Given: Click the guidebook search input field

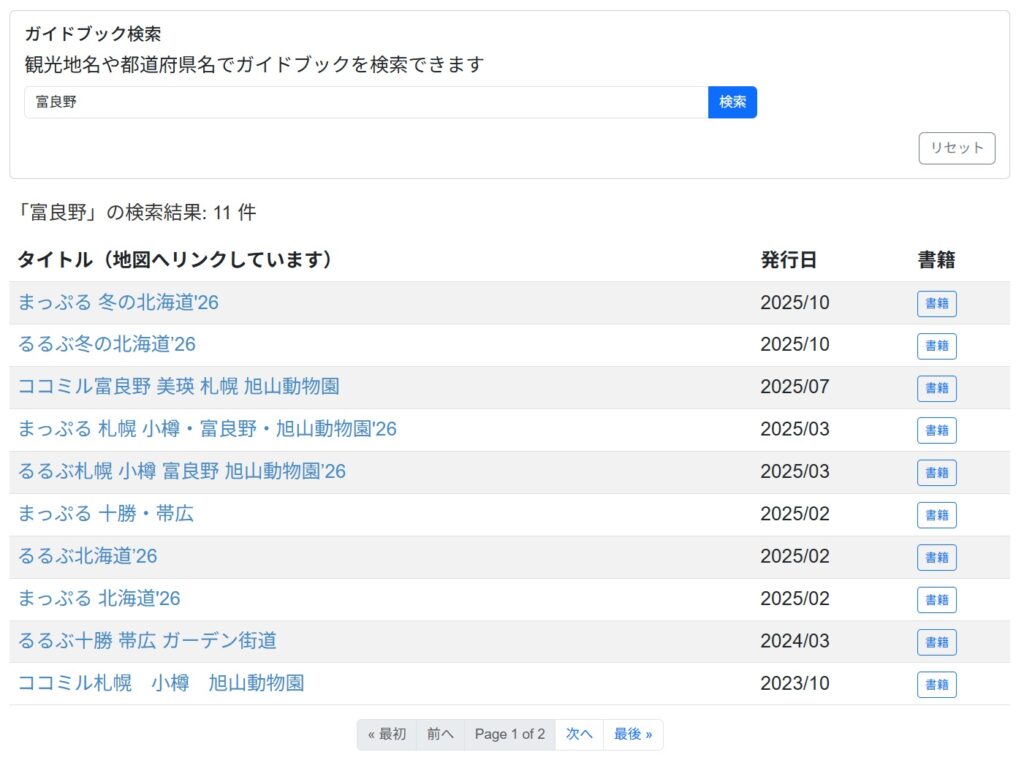Looking at the screenshot, I should pyautogui.click(x=366, y=102).
